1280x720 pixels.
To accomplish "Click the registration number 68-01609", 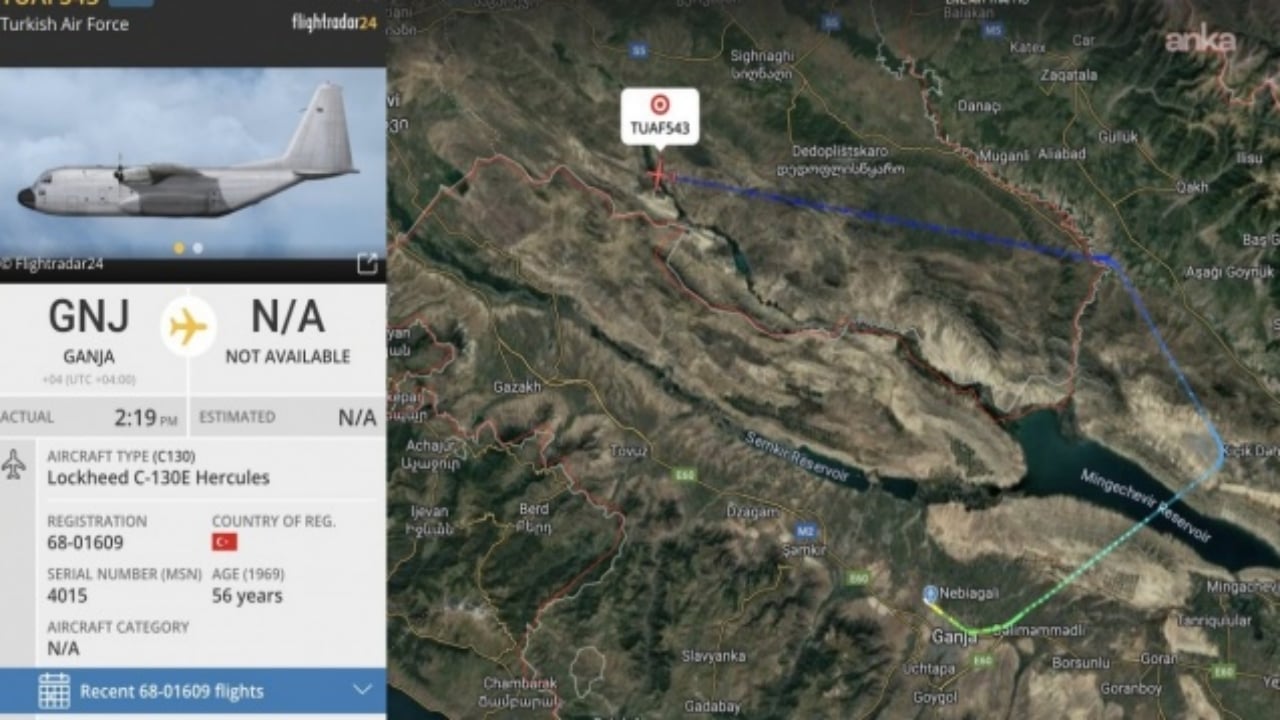I will click(x=85, y=543).
